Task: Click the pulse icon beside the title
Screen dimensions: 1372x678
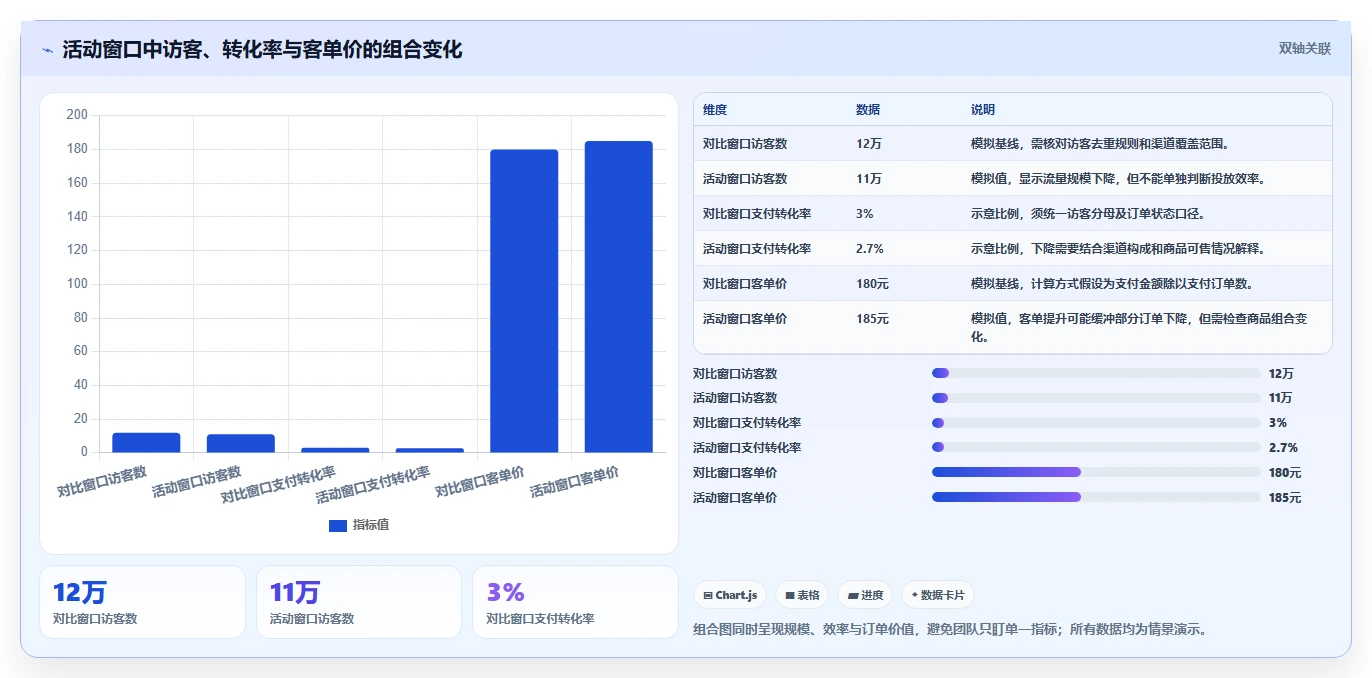Action: click(x=48, y=50)
